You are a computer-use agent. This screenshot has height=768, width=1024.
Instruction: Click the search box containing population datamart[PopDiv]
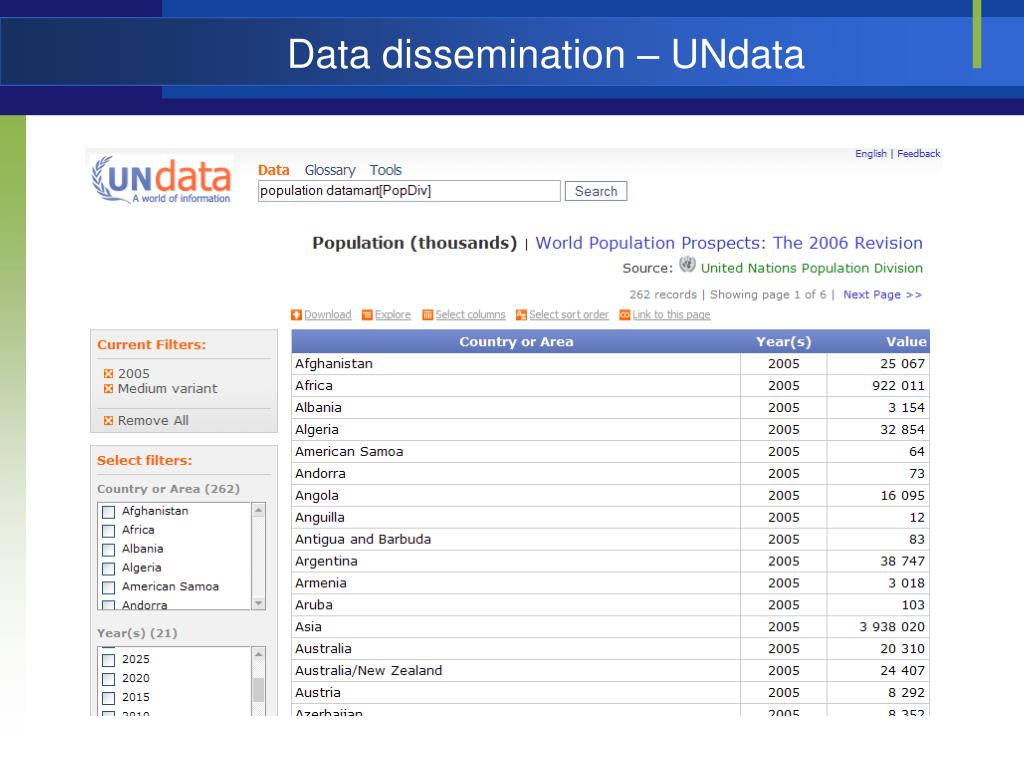point(409,191)
